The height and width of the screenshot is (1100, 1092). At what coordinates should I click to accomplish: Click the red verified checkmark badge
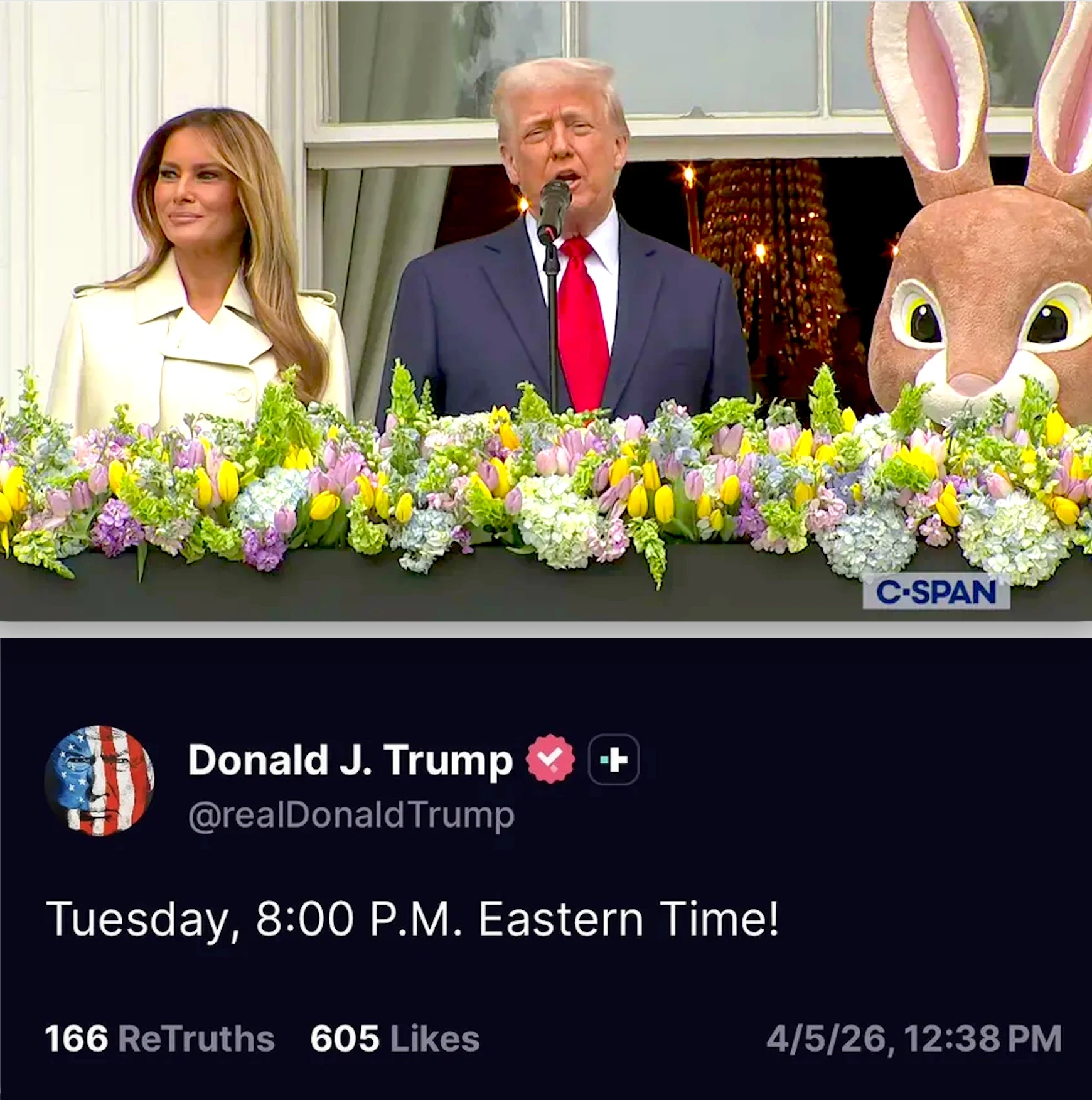[550, 760]
